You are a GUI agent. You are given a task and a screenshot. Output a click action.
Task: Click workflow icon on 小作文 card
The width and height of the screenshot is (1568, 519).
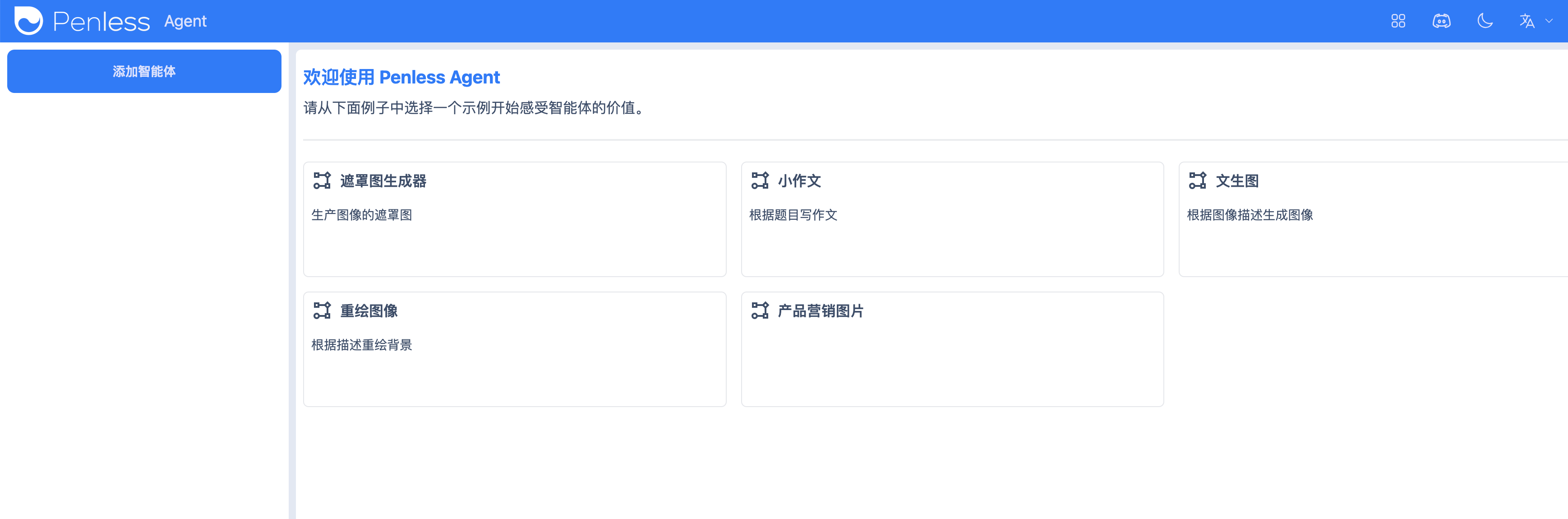[760, 181]
